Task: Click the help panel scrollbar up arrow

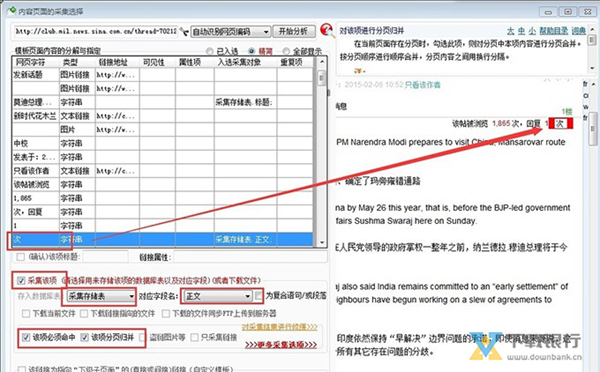Action: pos(592,30)
